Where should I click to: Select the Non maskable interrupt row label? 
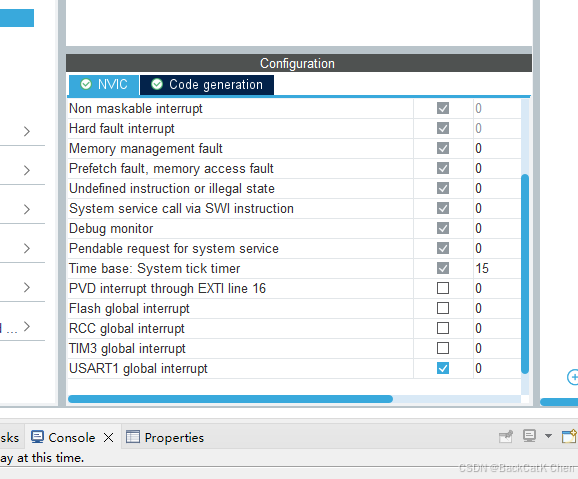pos(136,108)
